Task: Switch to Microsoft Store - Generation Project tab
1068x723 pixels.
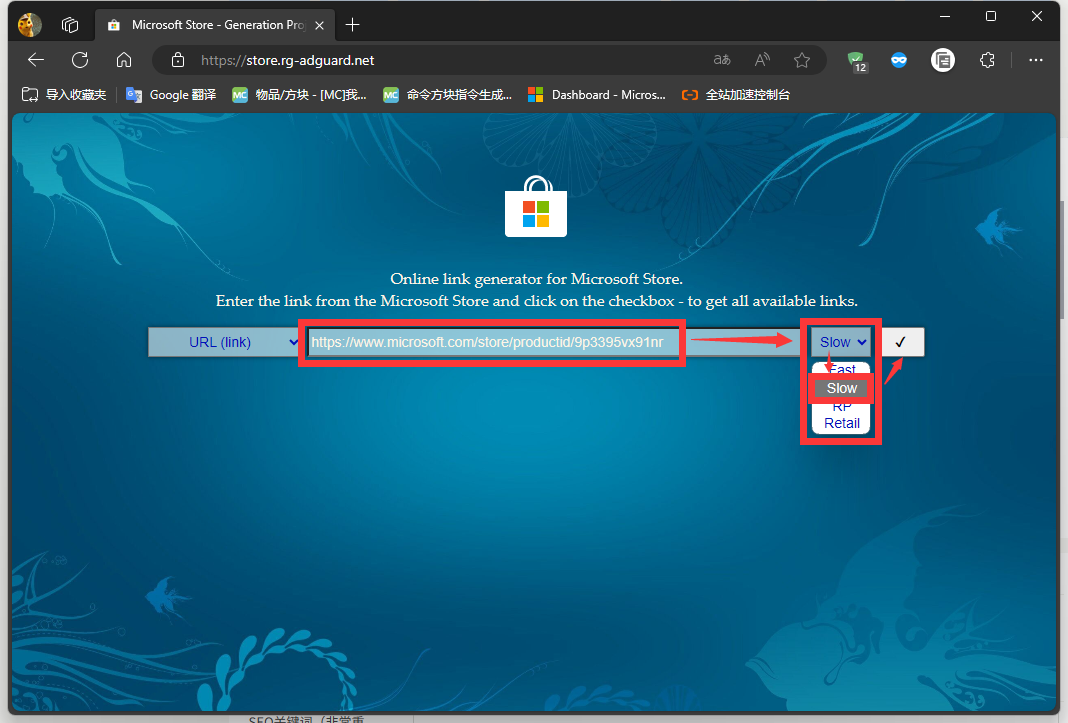Action: (215, 25)
